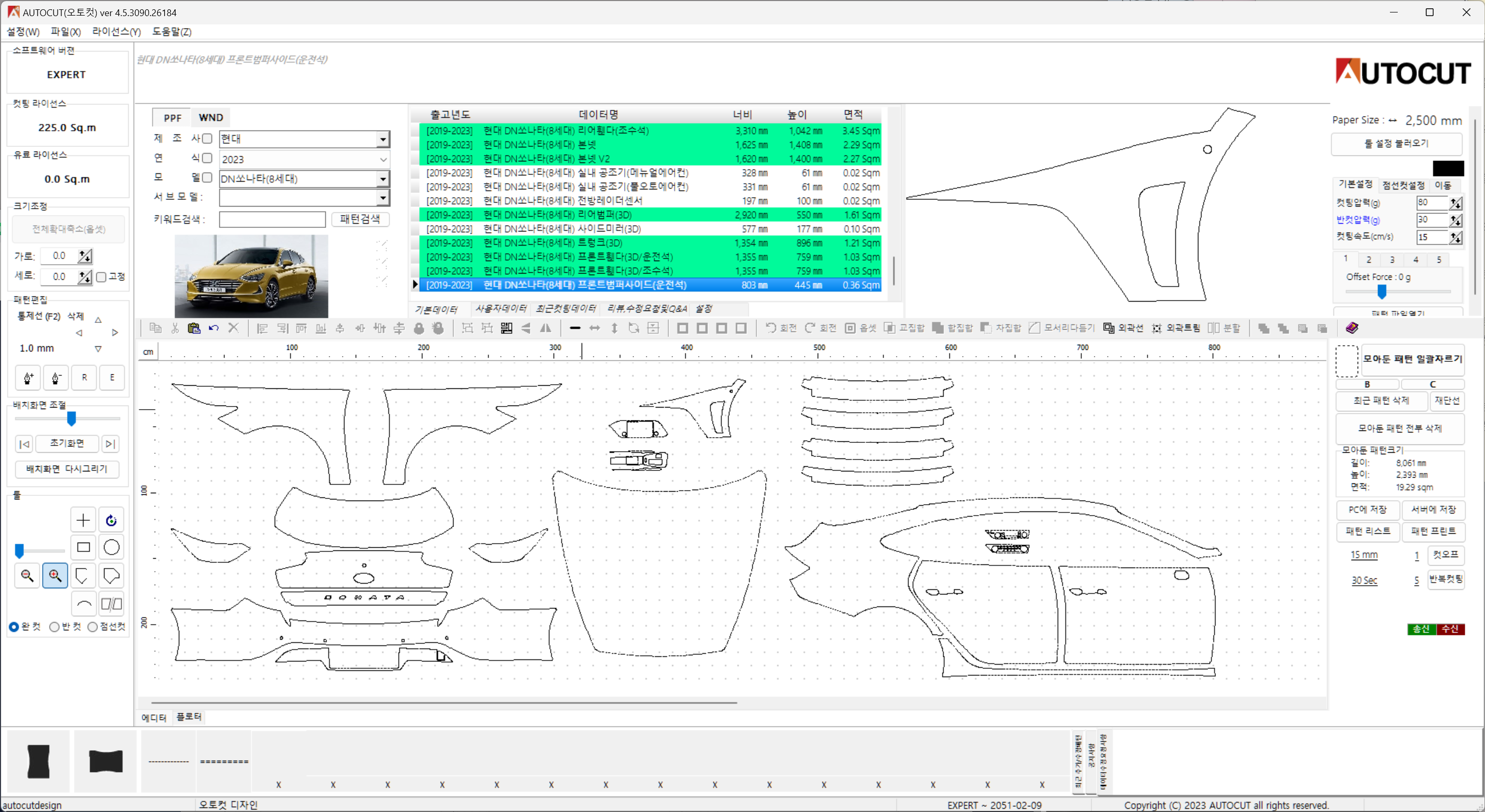Click the copy icon in the editor toolbar
Viewport: 1485px width, 812px height.
click(x=155, y=328)
